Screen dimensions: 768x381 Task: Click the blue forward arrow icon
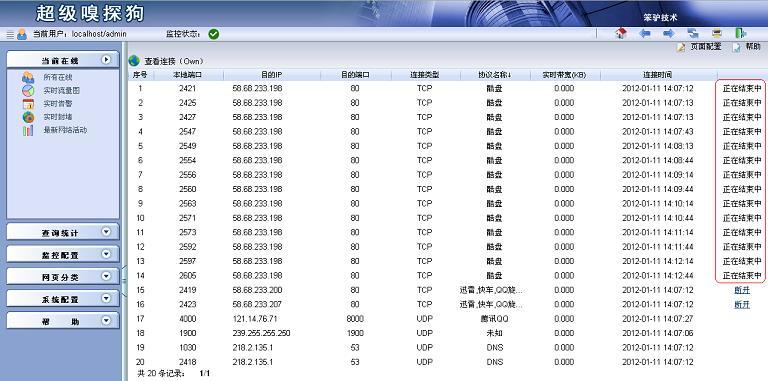tap(669, 34)
